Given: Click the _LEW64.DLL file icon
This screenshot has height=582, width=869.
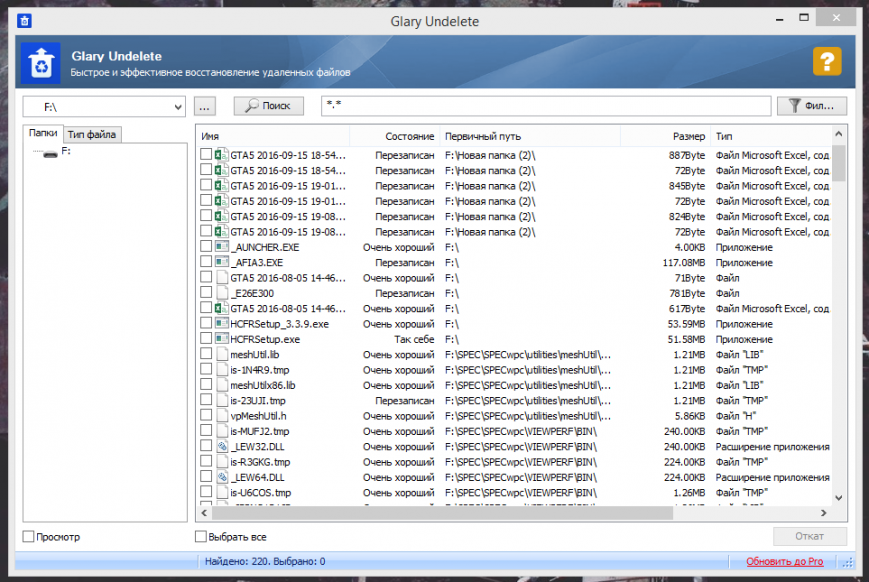Looking at the screenshot, I should 222,476.
